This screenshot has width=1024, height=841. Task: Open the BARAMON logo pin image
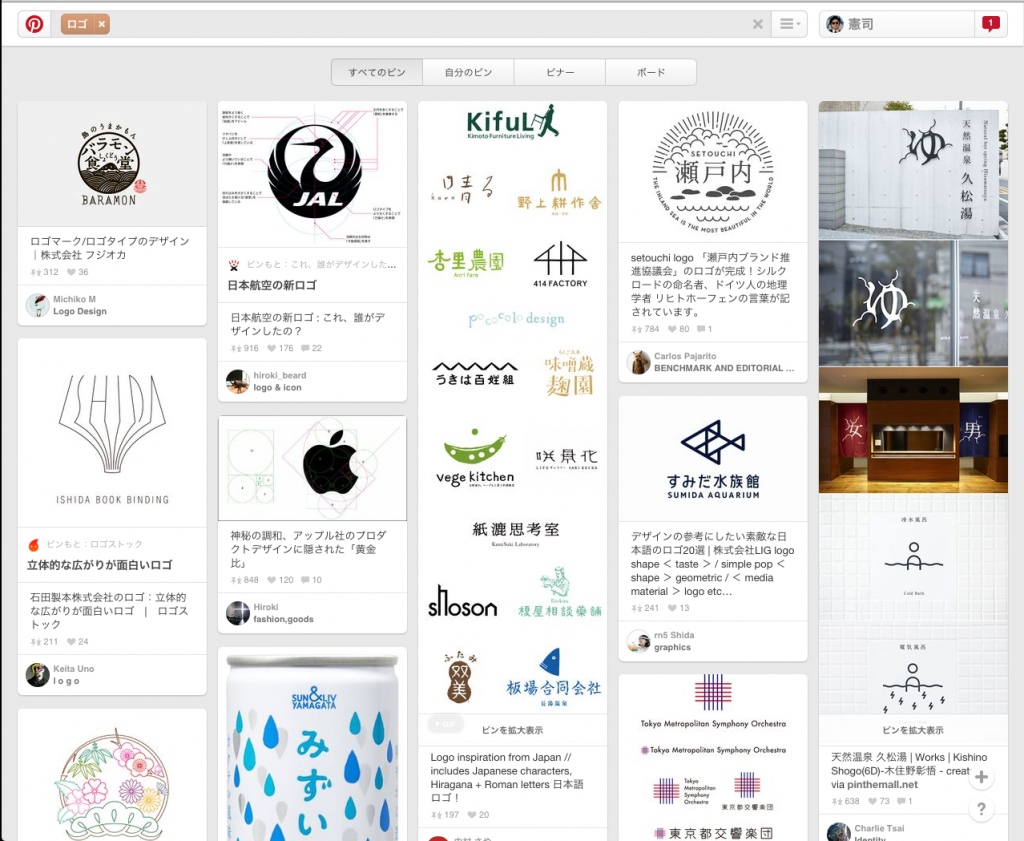(112, 164)
